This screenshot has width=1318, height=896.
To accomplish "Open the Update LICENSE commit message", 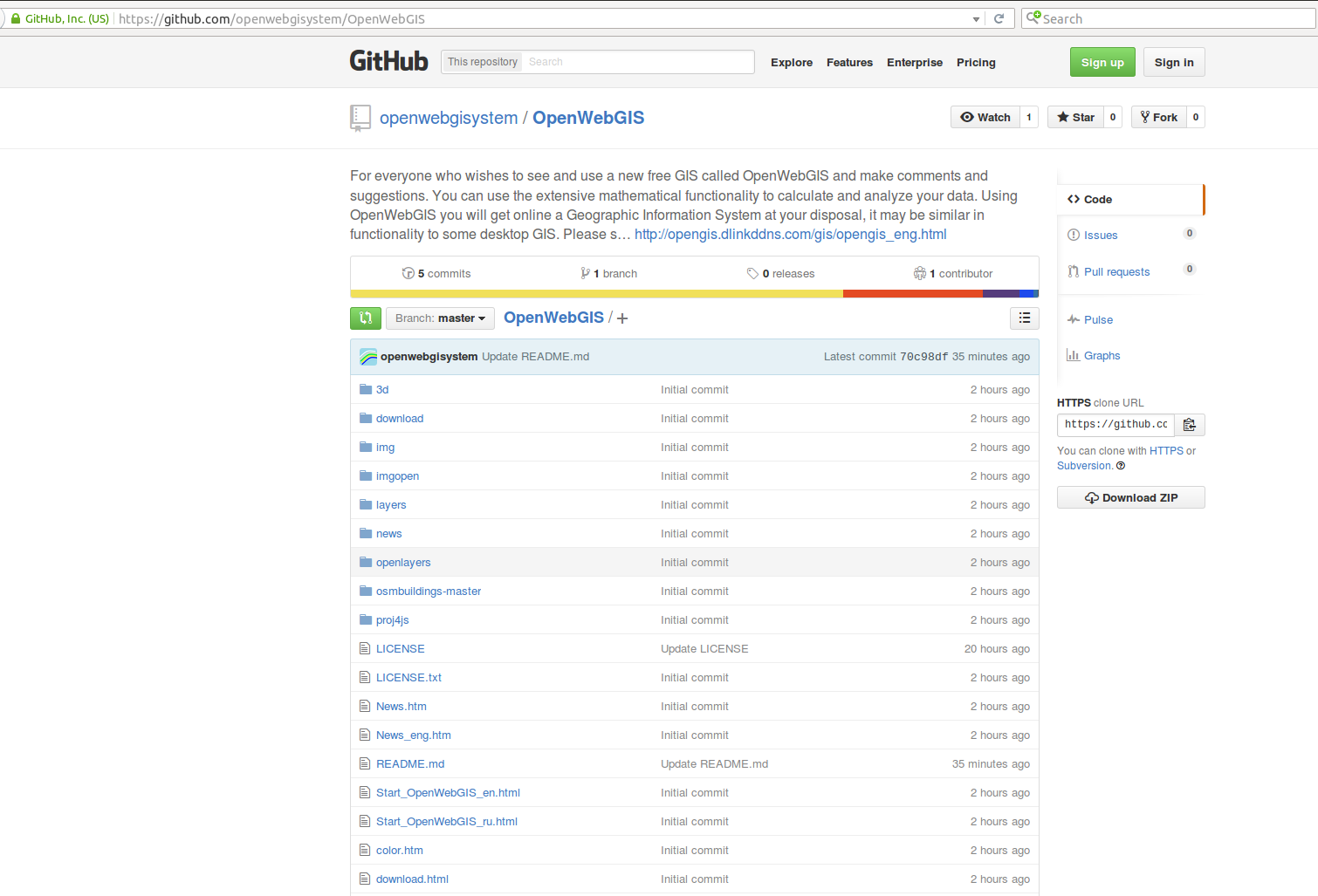I will [704, 649].
